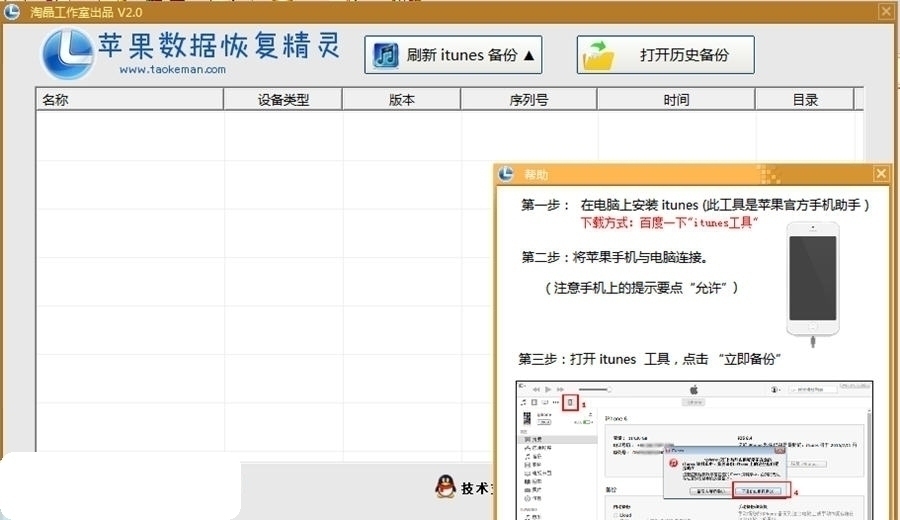Click the iPhone illustration in help dialog

812,284
